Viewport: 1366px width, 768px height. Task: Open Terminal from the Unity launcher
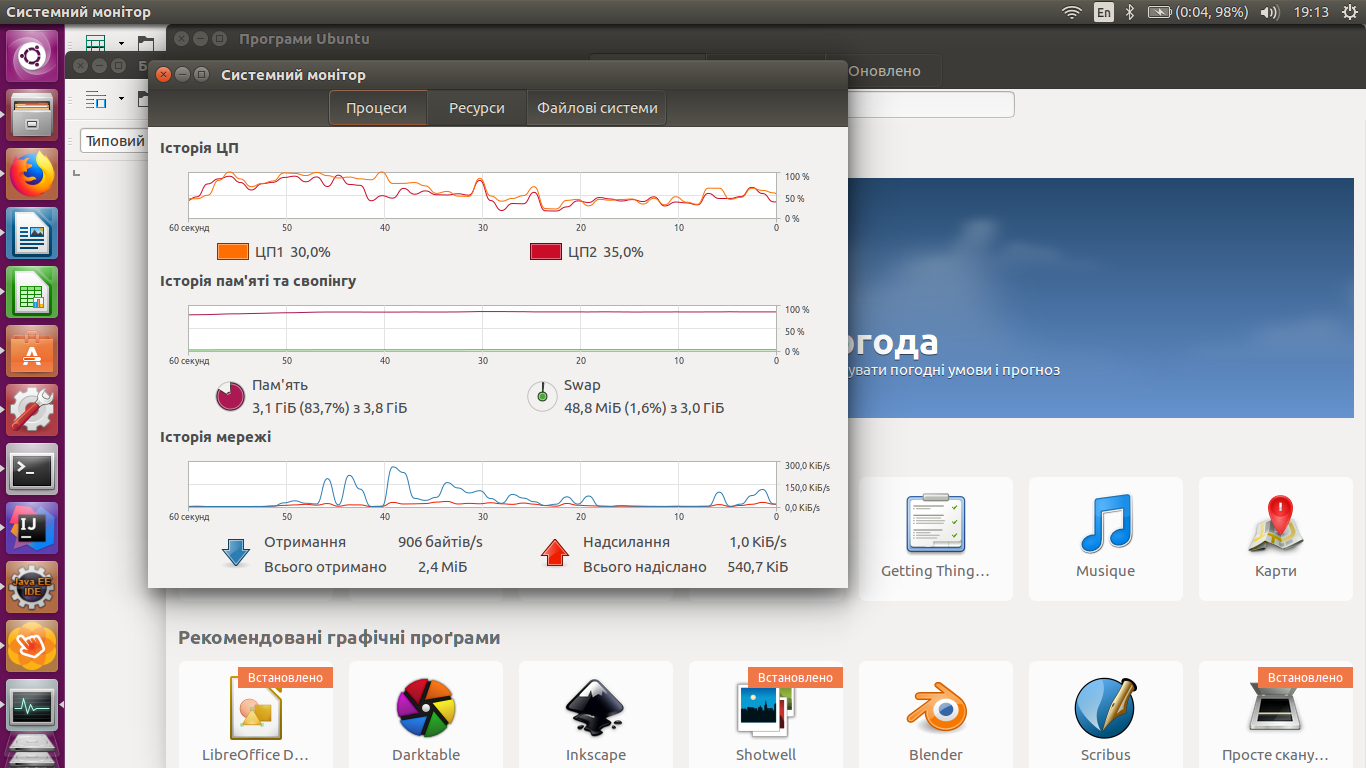33,469
